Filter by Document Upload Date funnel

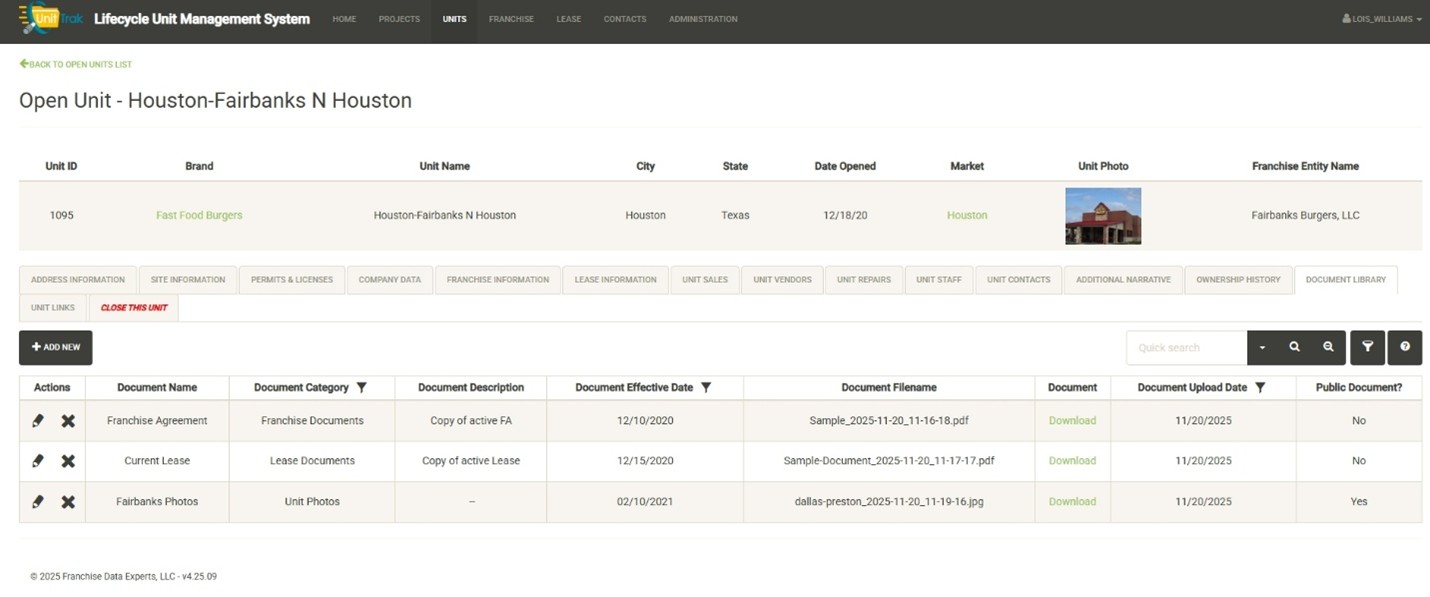point(1260,388)
